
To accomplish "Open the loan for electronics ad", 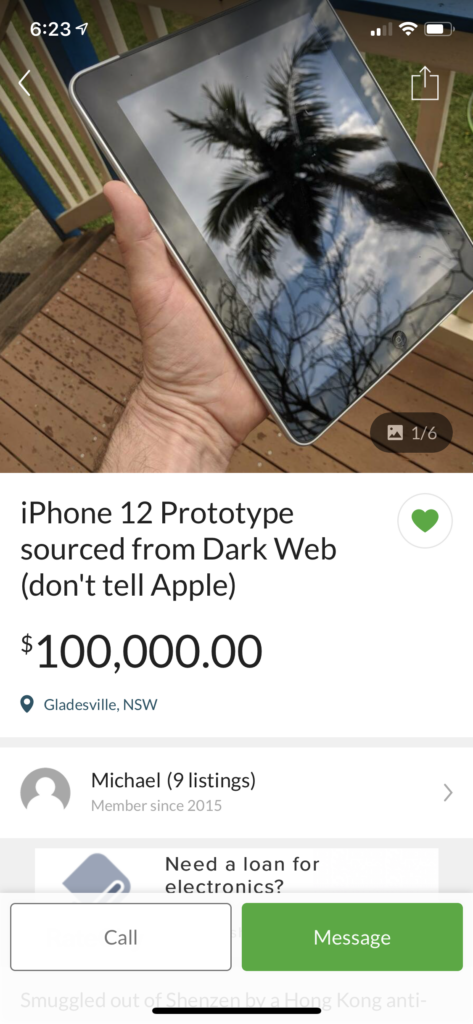I will (x=236, y=872).
